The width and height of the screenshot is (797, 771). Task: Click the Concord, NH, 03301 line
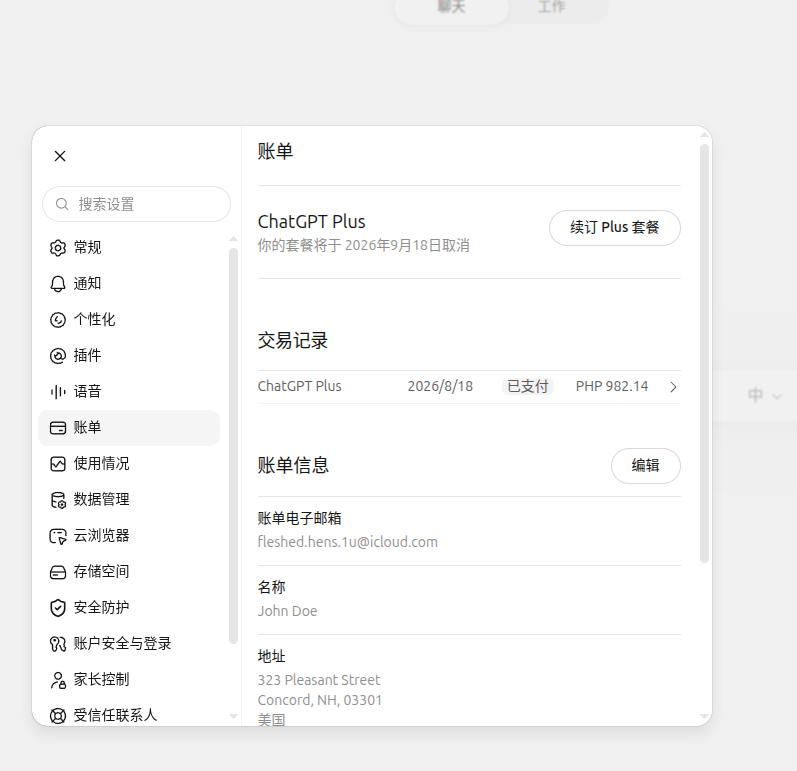(320, 700)
